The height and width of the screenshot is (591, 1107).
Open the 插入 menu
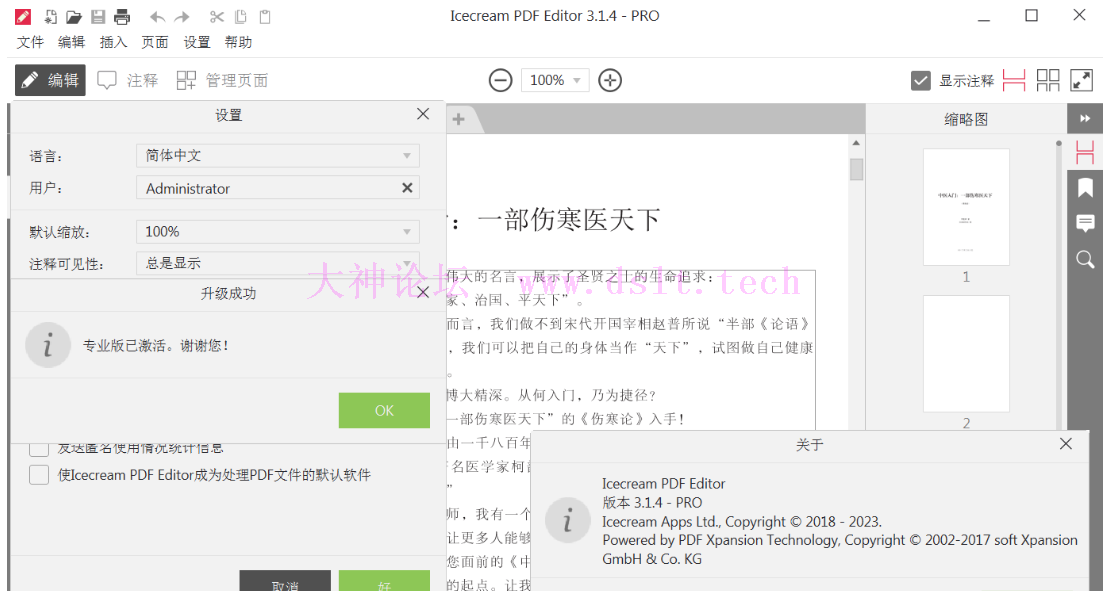click(x=113, y=42)
